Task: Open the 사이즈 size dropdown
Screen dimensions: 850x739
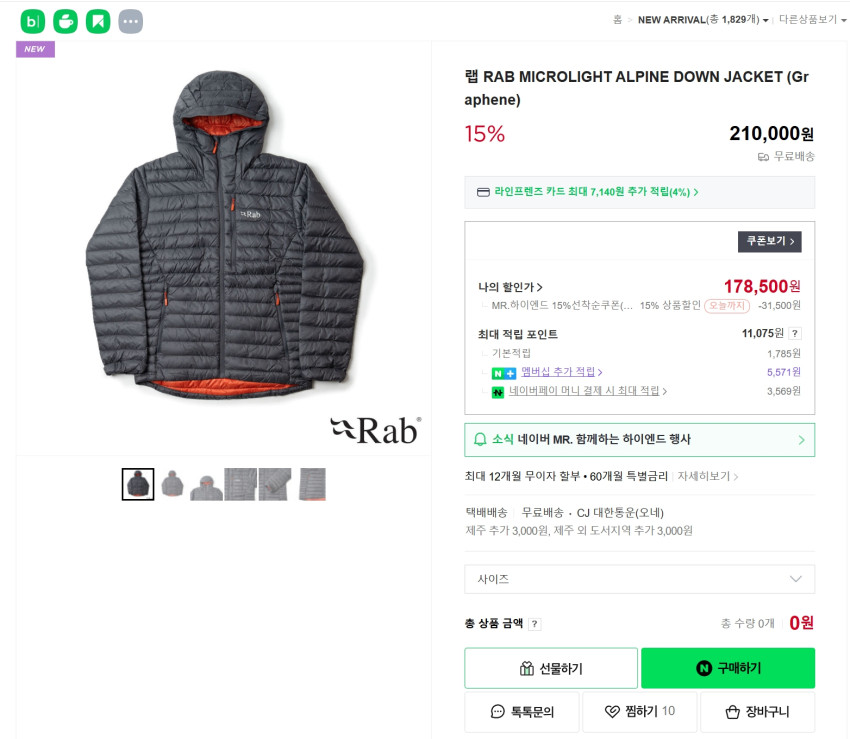Action: click(x=639, y=579)
